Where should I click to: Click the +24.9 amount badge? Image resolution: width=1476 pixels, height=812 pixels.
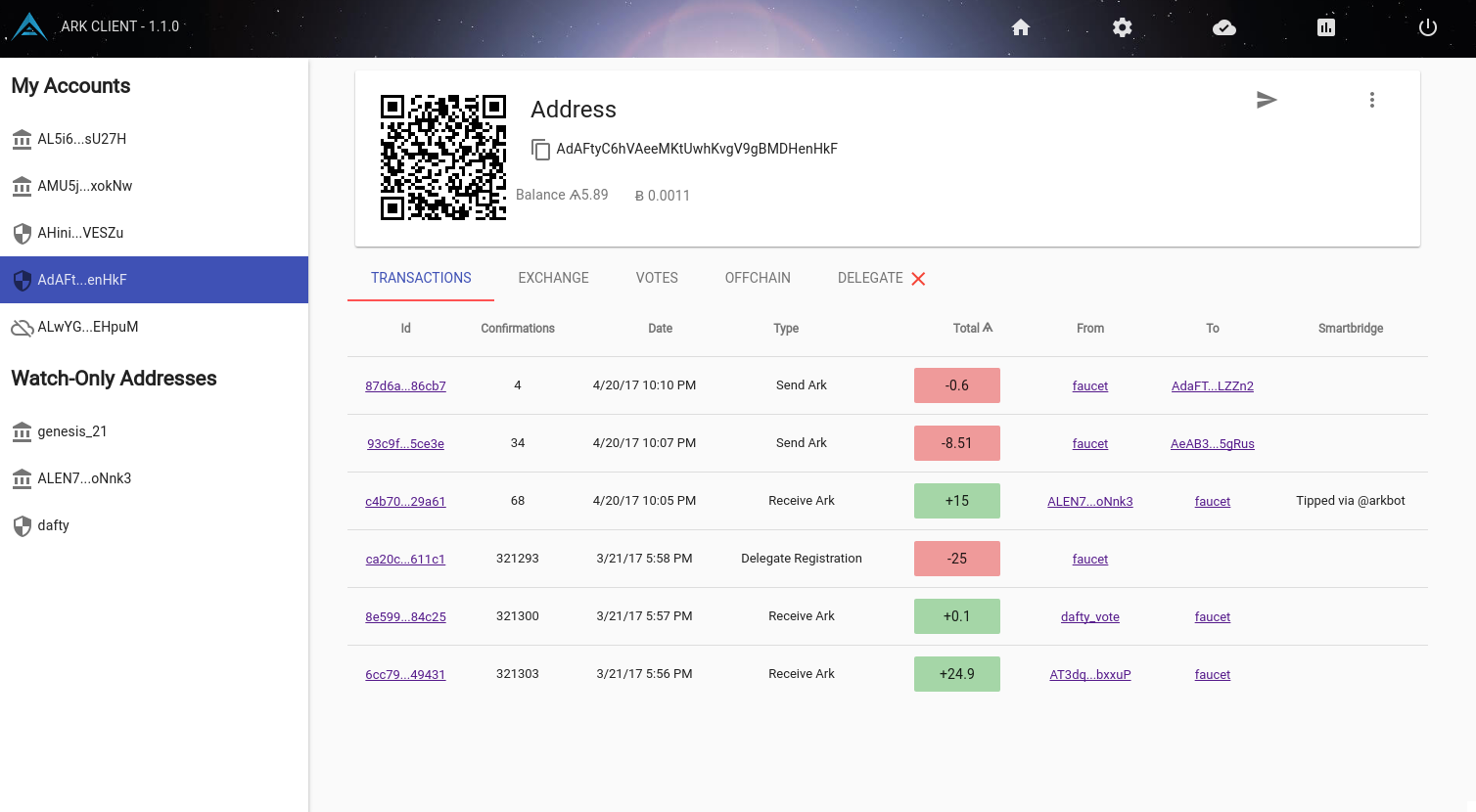(956, 674)
